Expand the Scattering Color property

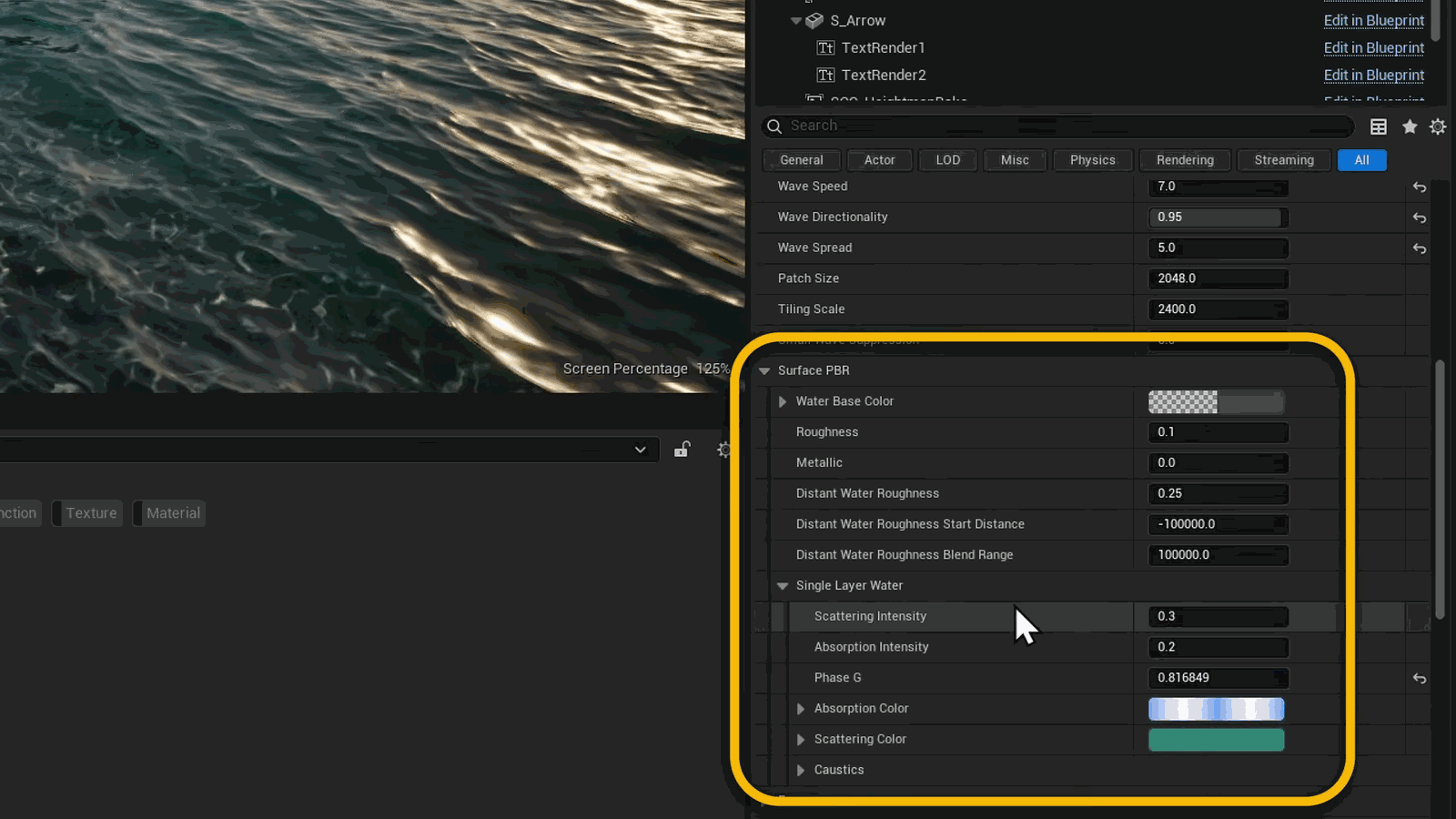pos(801,740)
